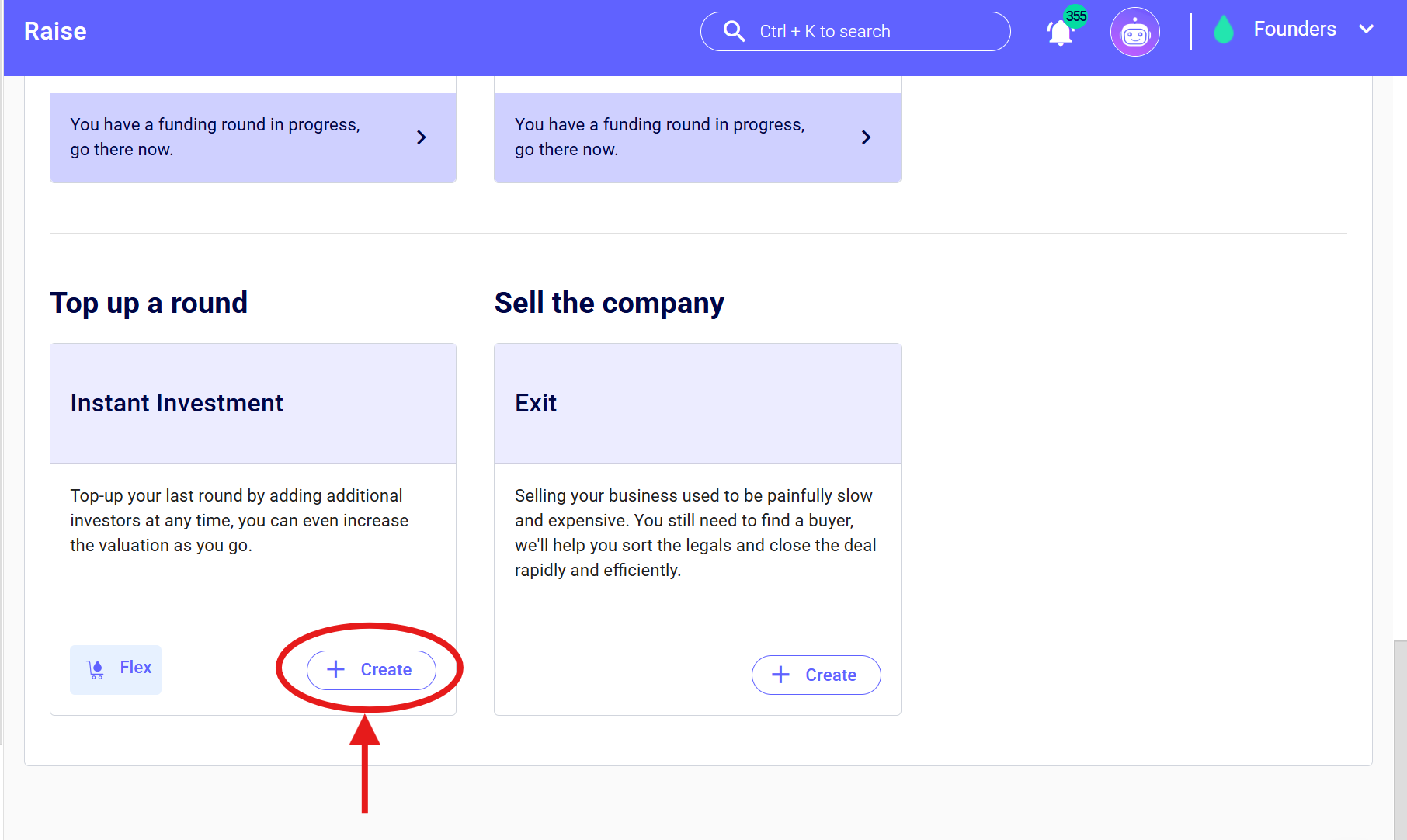Open notifications bell

coord(1060,33)
